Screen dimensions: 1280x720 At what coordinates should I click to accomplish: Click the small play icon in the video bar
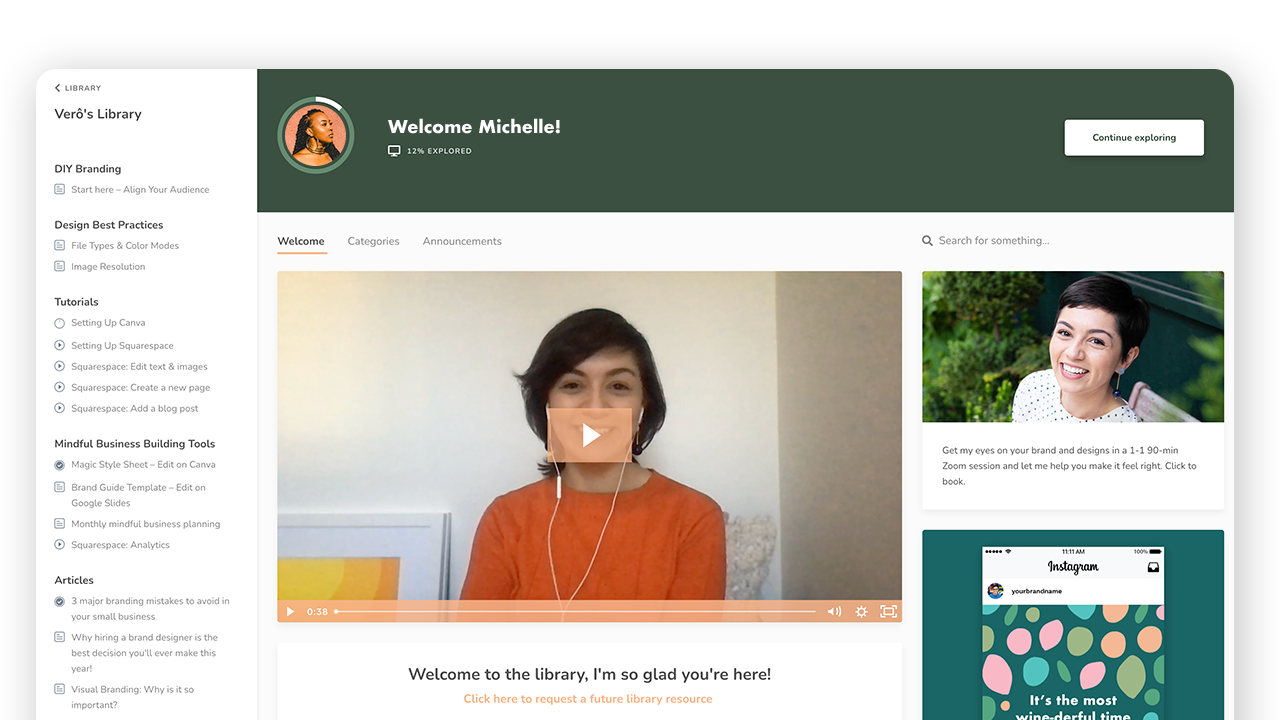[291, 612]
